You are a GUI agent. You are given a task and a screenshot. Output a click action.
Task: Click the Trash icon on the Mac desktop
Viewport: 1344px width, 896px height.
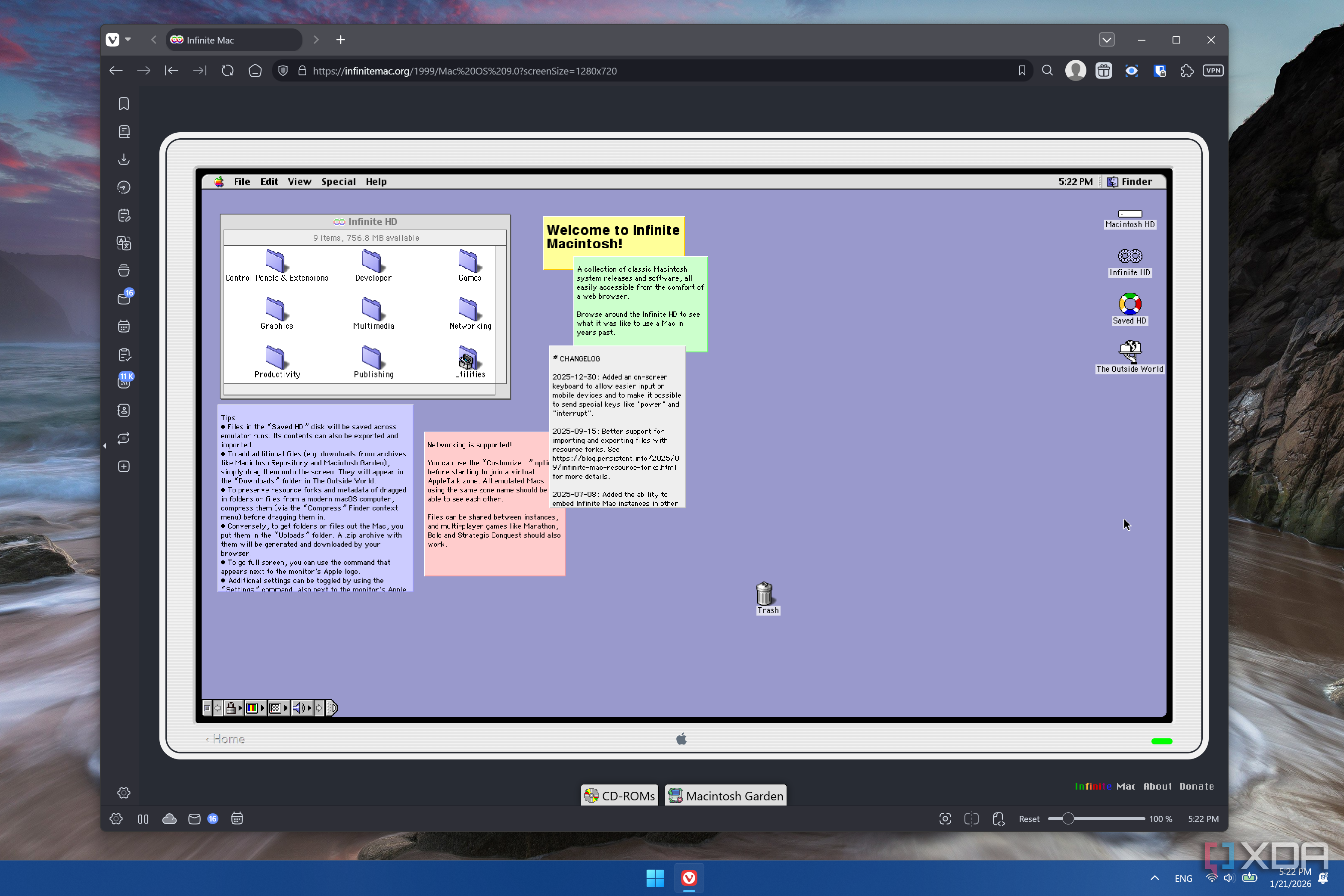click(764, 594)
